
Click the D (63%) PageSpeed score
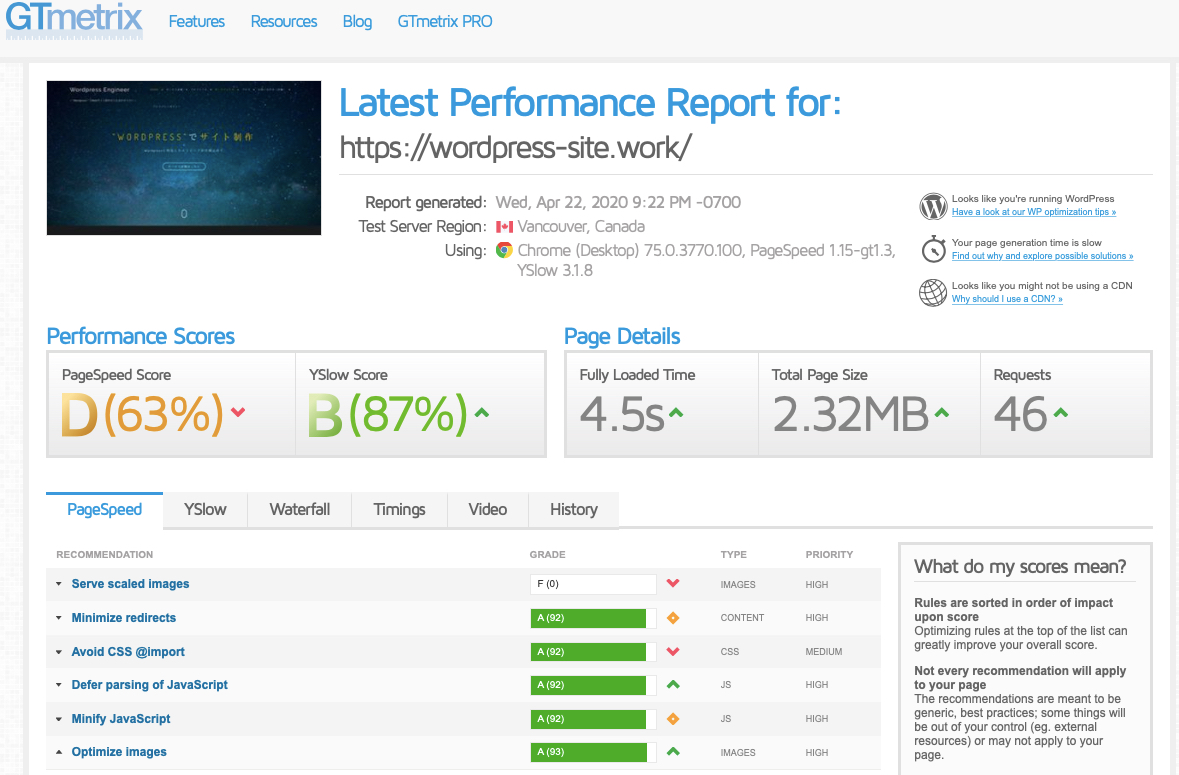click(x=142, y=414)
